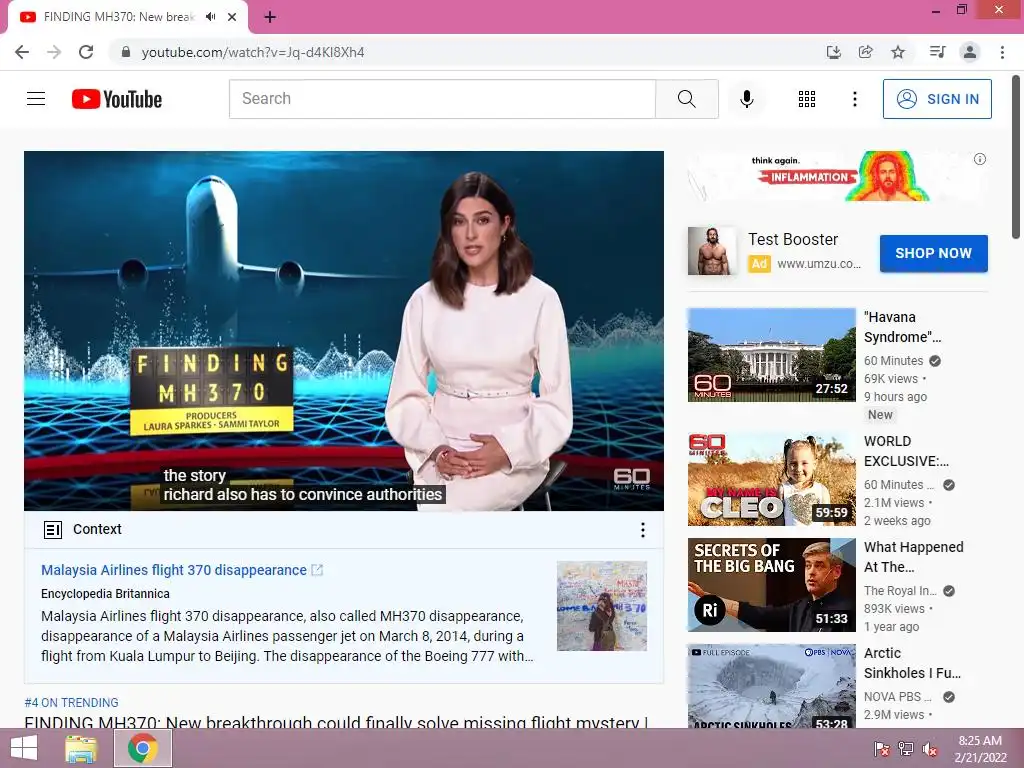1024x768 pixels.
Task: Go forward in browser history
Action: coord(54,52)
